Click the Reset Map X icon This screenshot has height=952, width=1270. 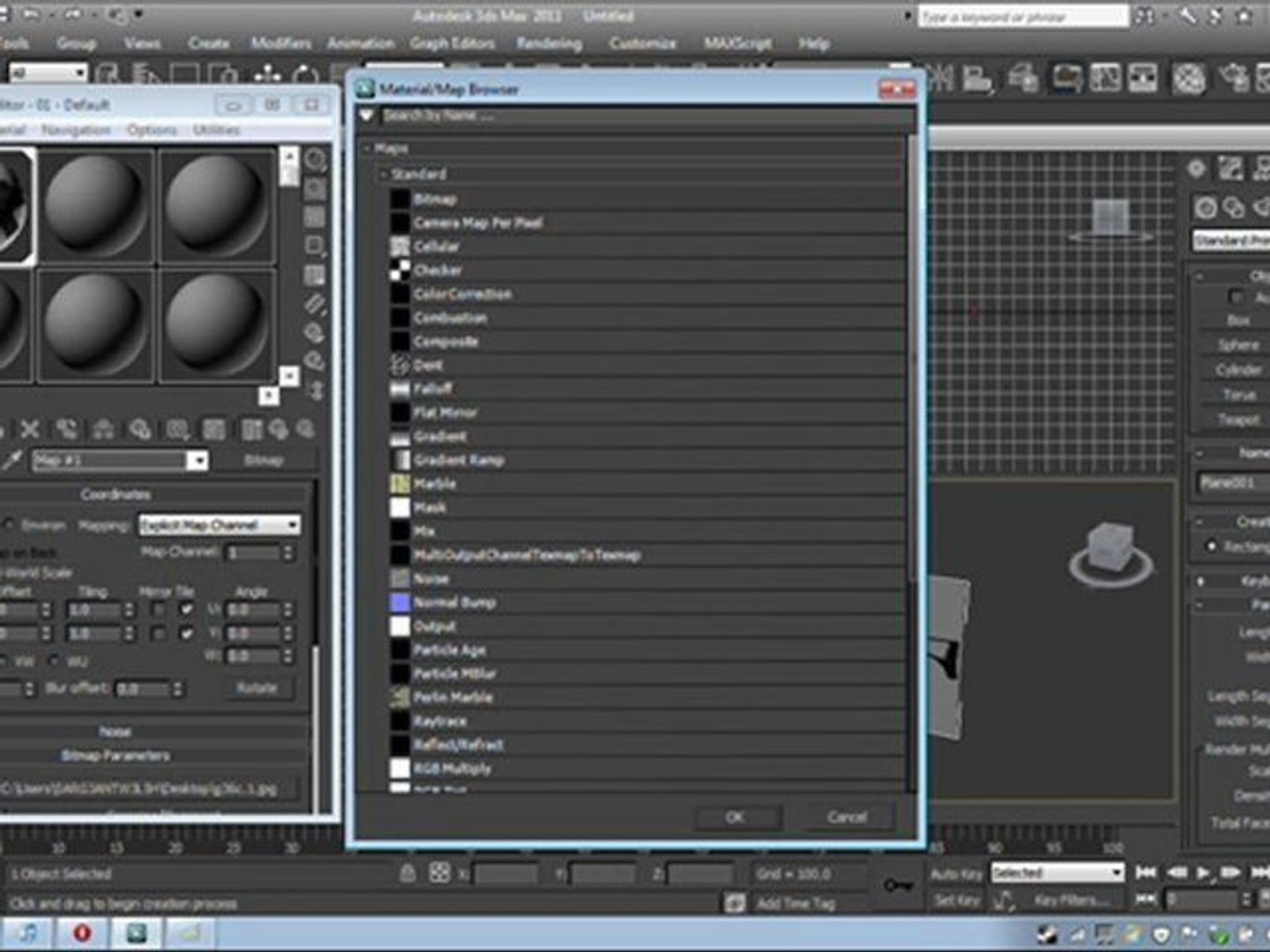(x=29, y=429)
